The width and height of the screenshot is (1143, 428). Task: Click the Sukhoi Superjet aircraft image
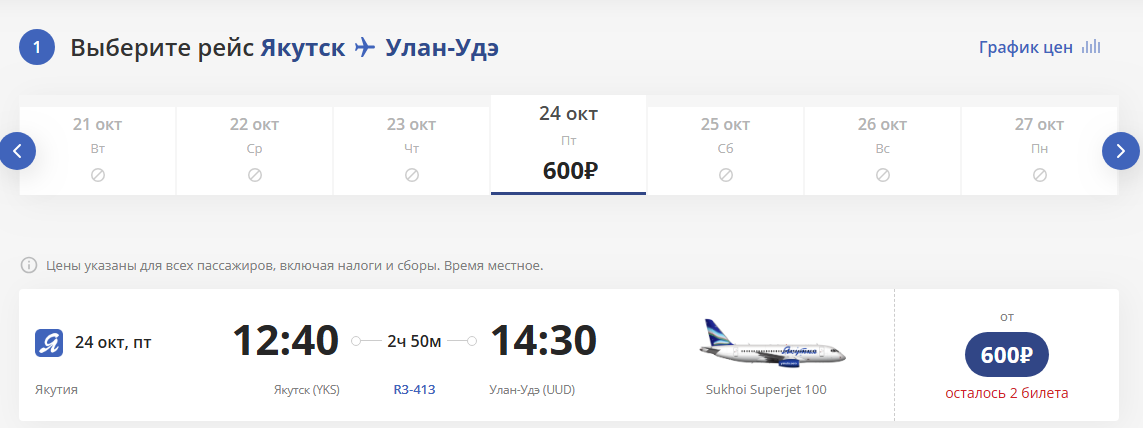tap(772, 344)
